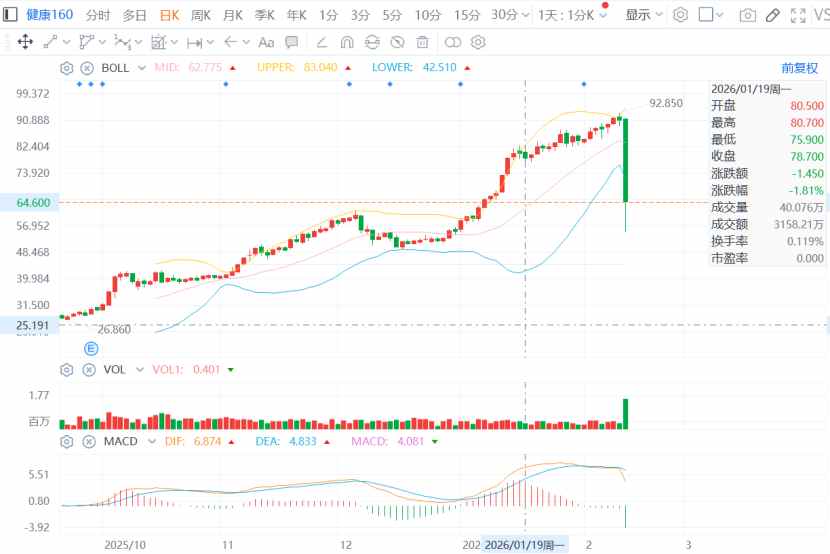Take a chart screenshot with camera icon

coord(747,15)
